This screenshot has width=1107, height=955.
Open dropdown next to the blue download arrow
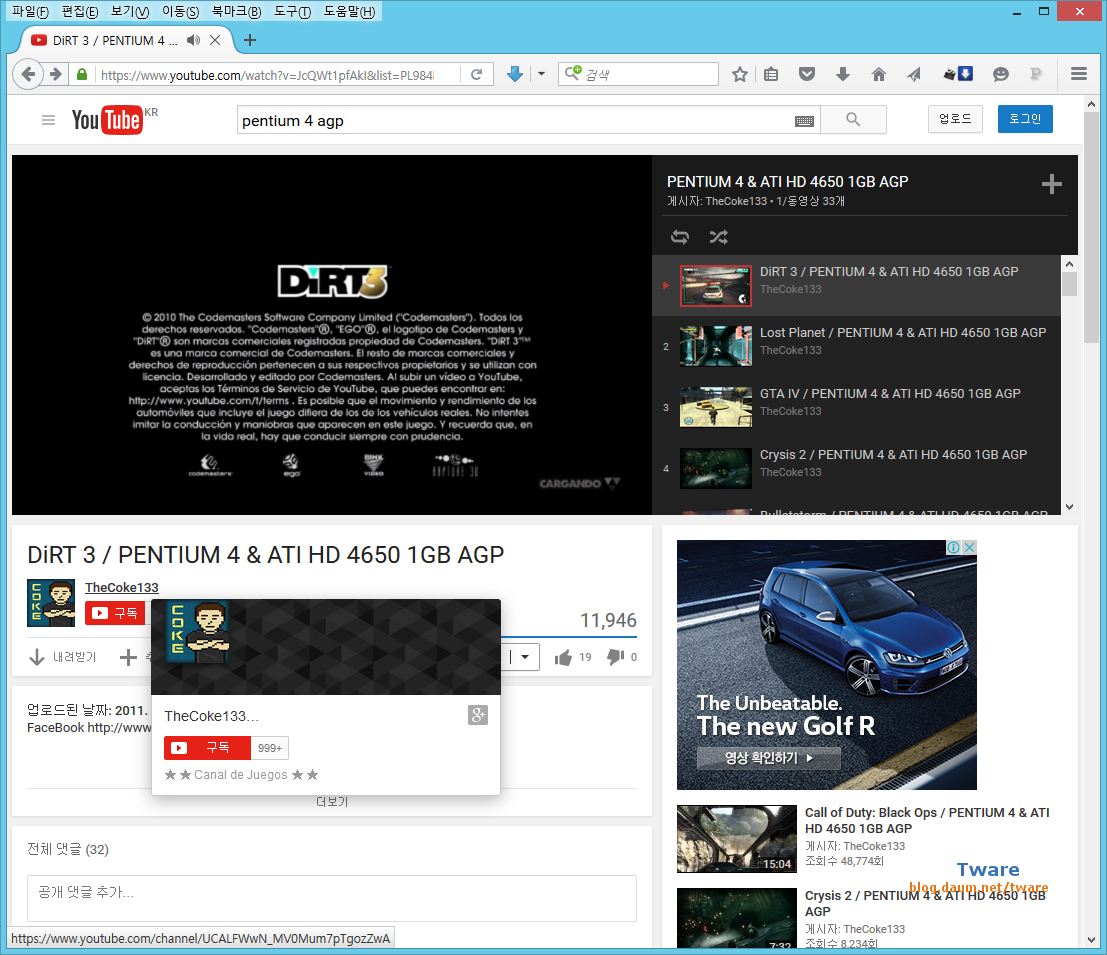click(541, 73)
